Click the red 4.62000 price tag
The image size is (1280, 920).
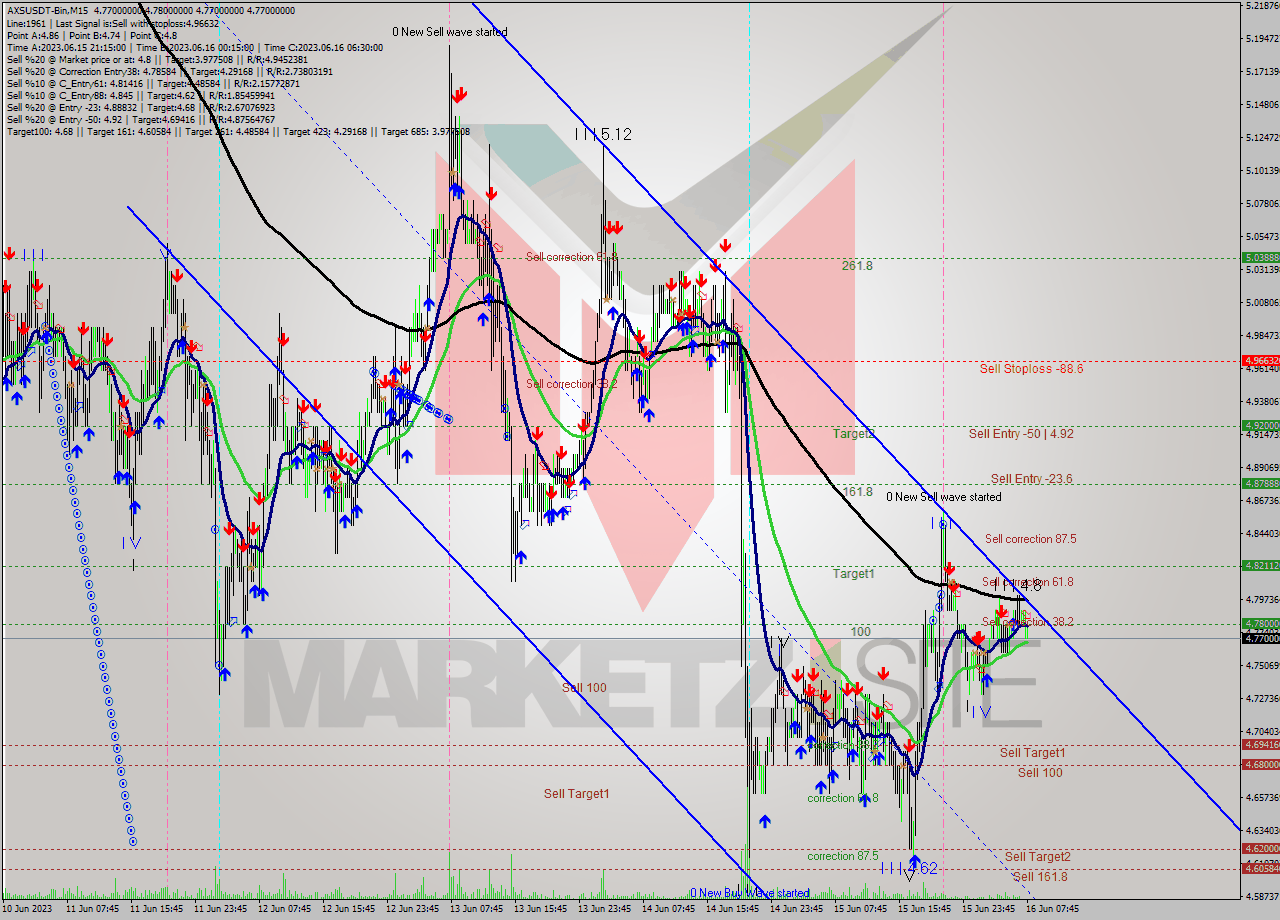coord(1260,848)
